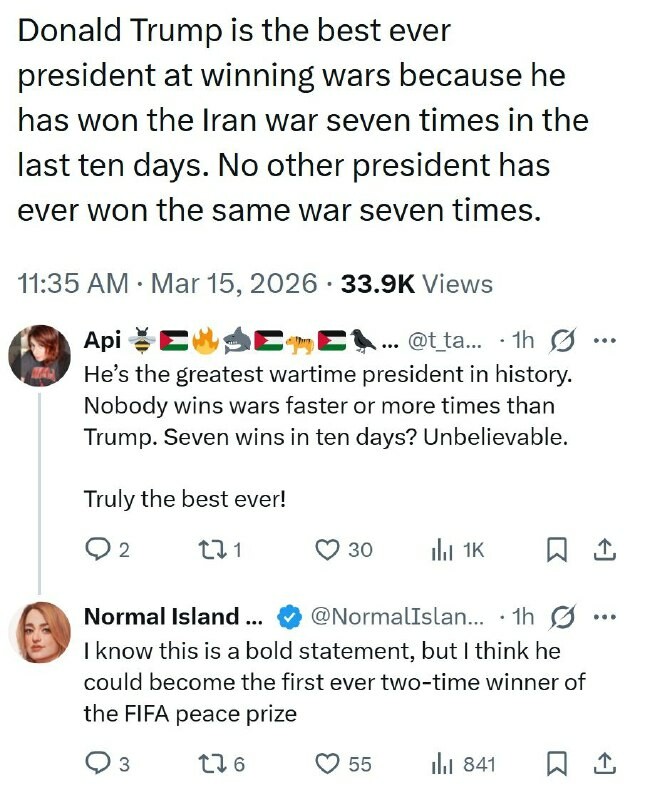The height and width of the screenshot is (800, 645).
Task: Click Grok icon on Normal Island's reply
Action: tap(563, 616)
